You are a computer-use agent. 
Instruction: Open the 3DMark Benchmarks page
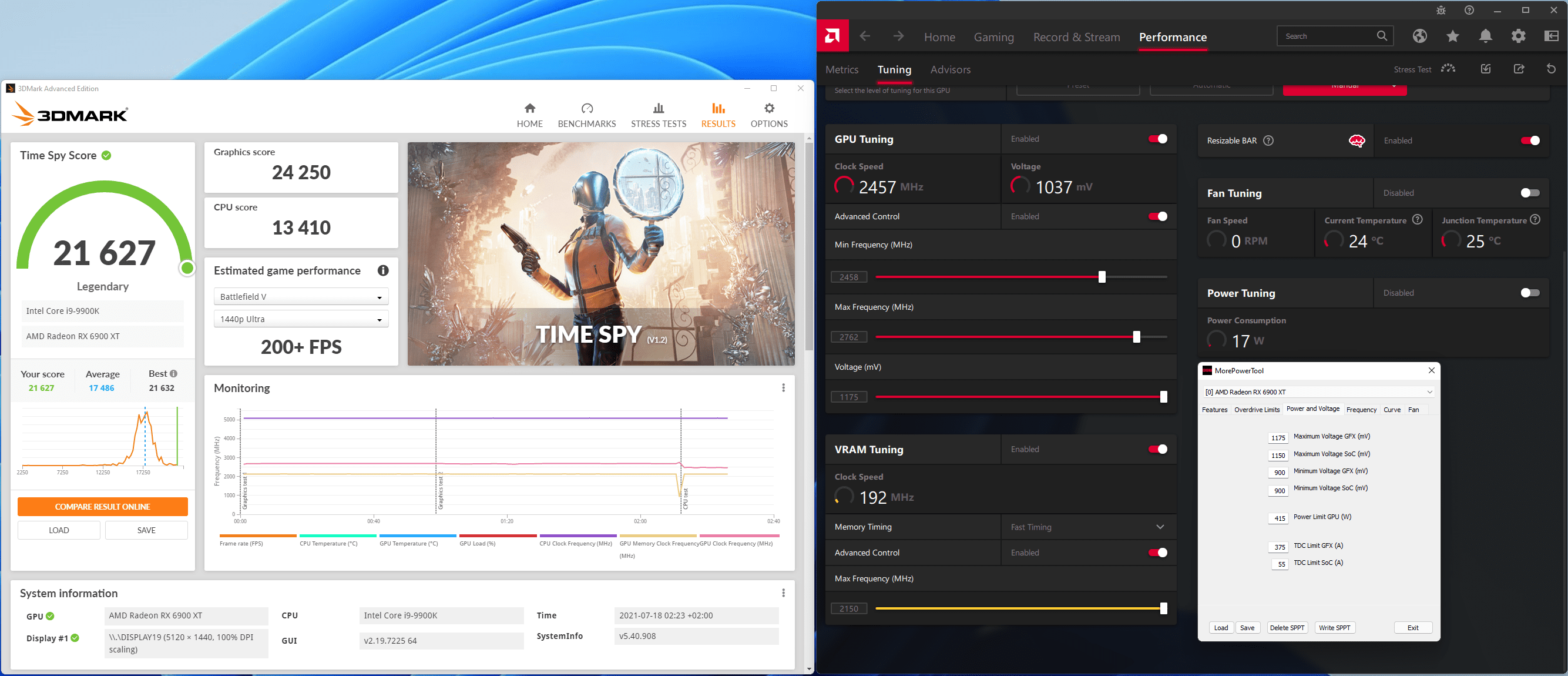pos(586,115)
